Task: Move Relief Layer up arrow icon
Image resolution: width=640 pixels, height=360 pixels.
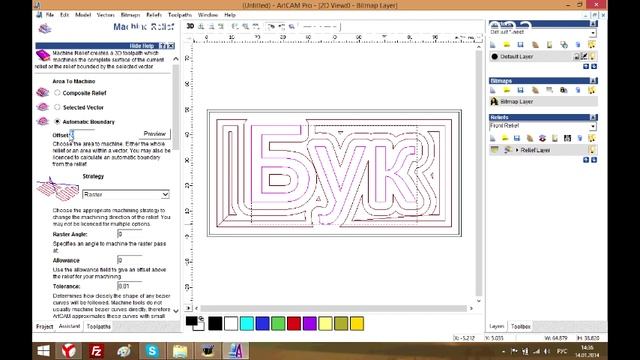Action: click(x=586, y=160)
